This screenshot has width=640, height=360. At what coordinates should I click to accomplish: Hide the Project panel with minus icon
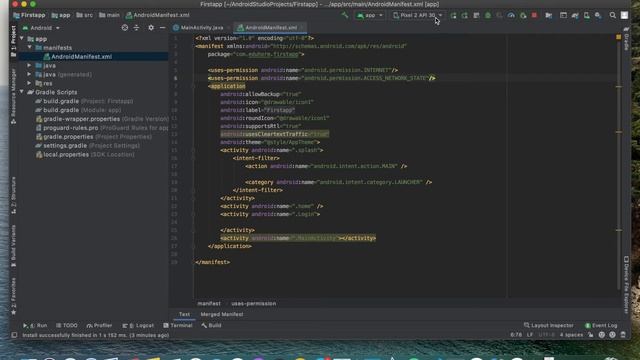[x=162, y=28]
